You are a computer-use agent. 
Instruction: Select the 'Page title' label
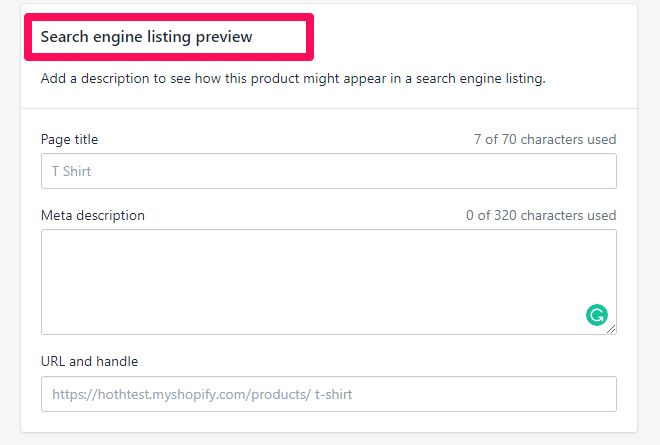(x=69, y=139)
